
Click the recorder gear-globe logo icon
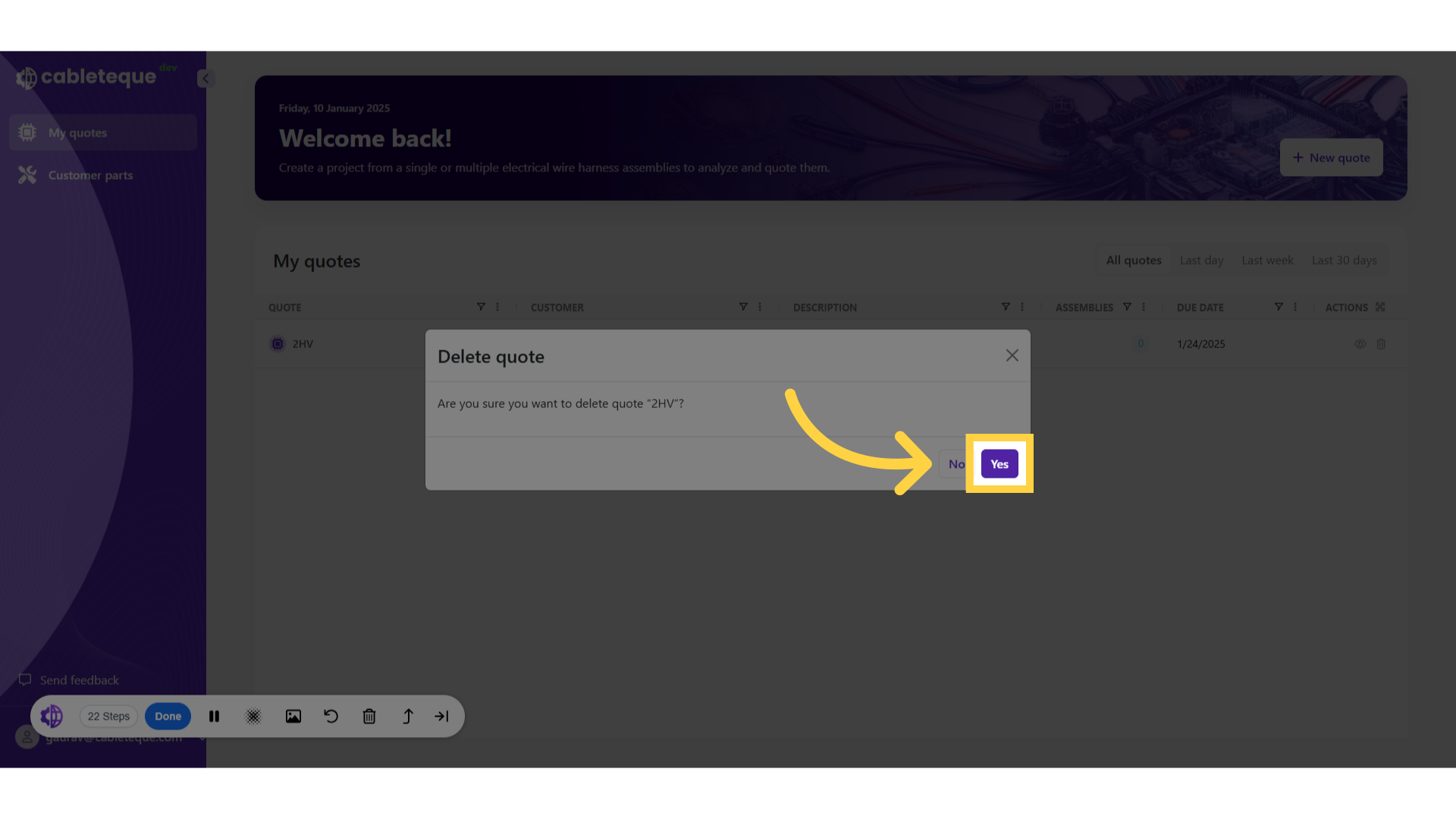coord(52,716)
